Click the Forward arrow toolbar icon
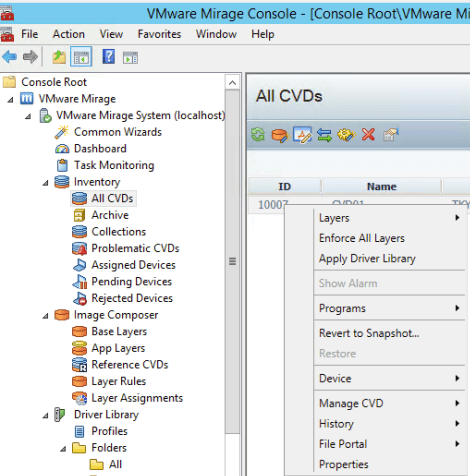Viewport: 470px width, 476px height. point(30,57)
